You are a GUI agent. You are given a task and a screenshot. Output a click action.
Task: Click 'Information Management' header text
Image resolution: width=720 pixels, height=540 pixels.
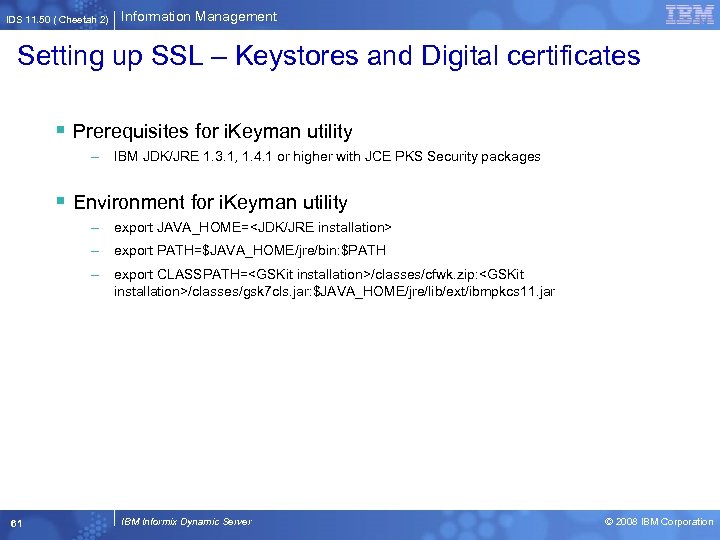[x=199, y=17]
